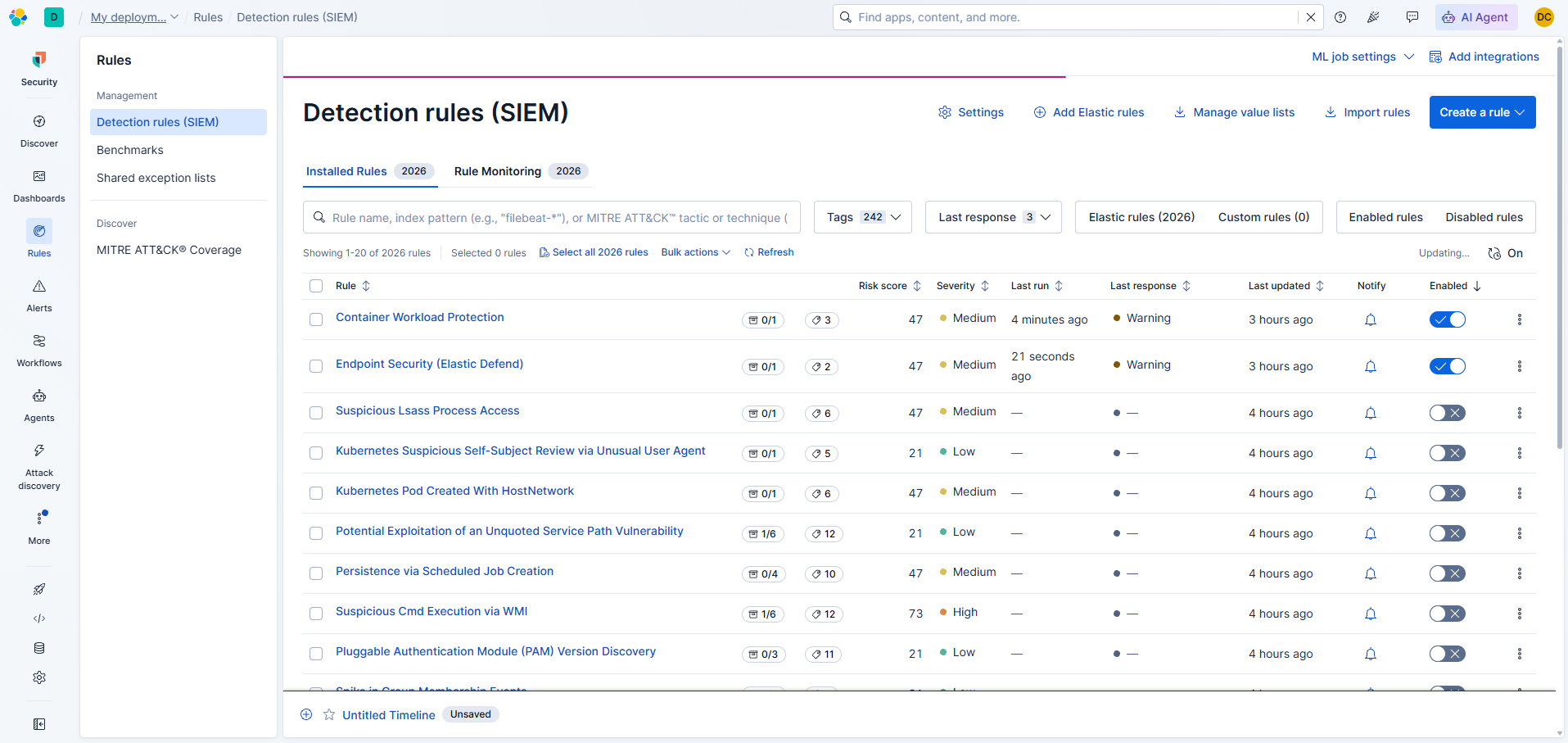Open the AI Agent assistant
The height and width of the screenshot is (743, 1568).
pyautogui.click(x=1476, y=17)
